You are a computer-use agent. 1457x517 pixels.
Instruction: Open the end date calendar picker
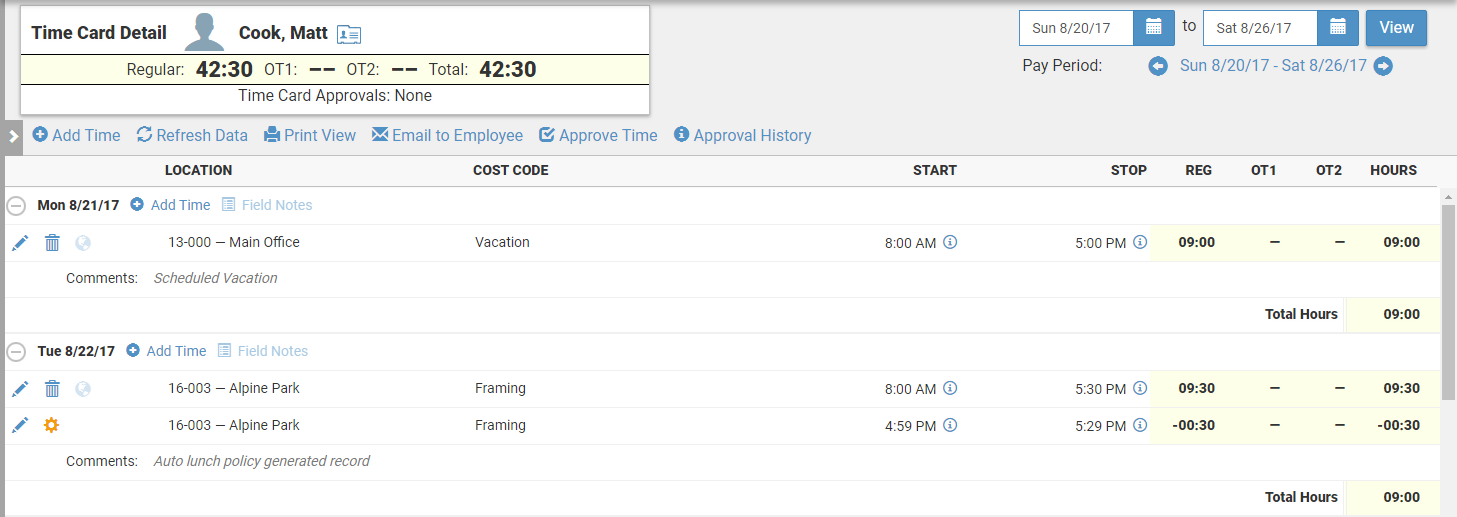[x=1338, y=27]
